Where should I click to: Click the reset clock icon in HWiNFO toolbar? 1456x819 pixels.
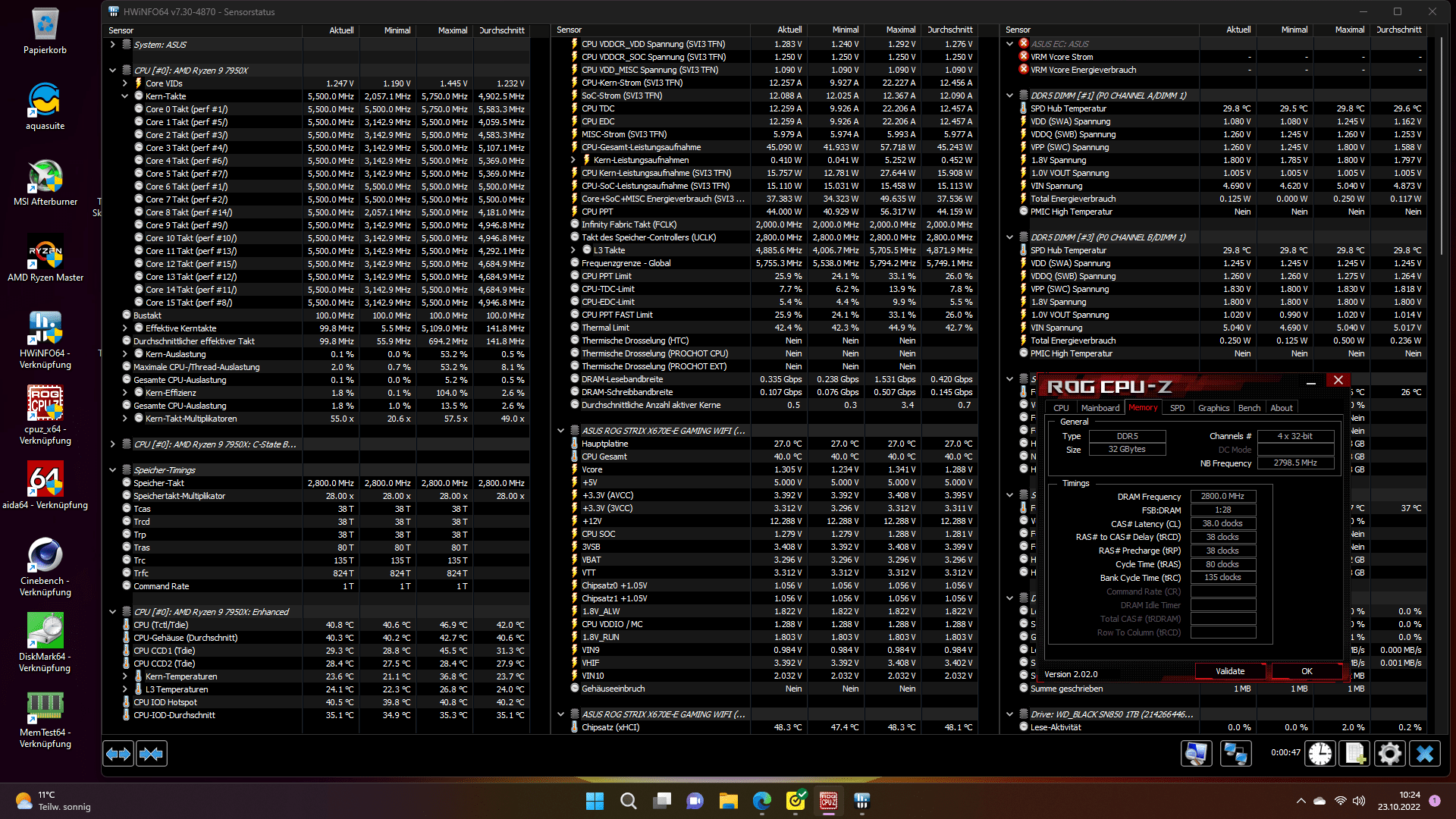coord(1320,754)
